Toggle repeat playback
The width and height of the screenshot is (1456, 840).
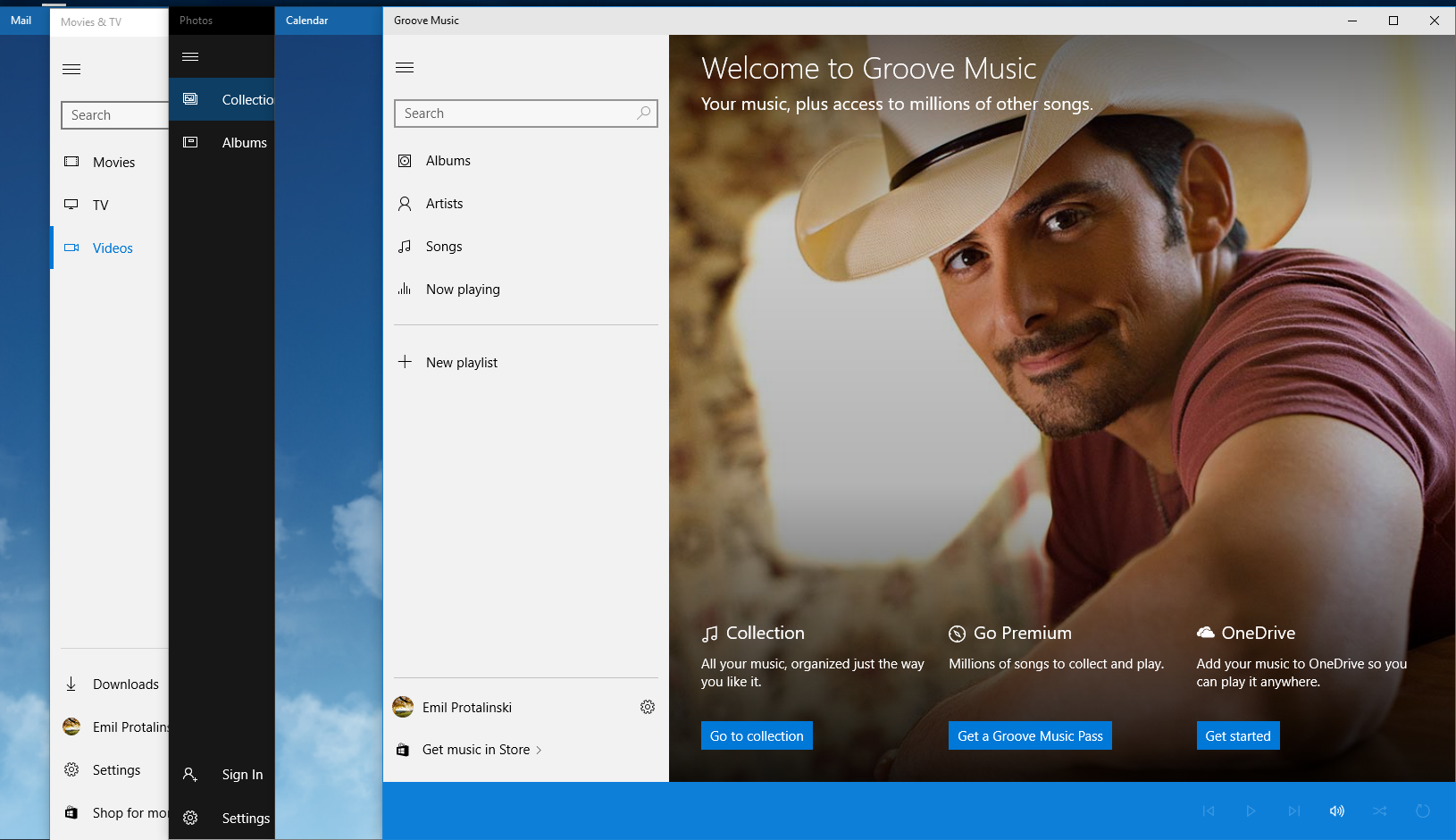tap(1423, 811)
